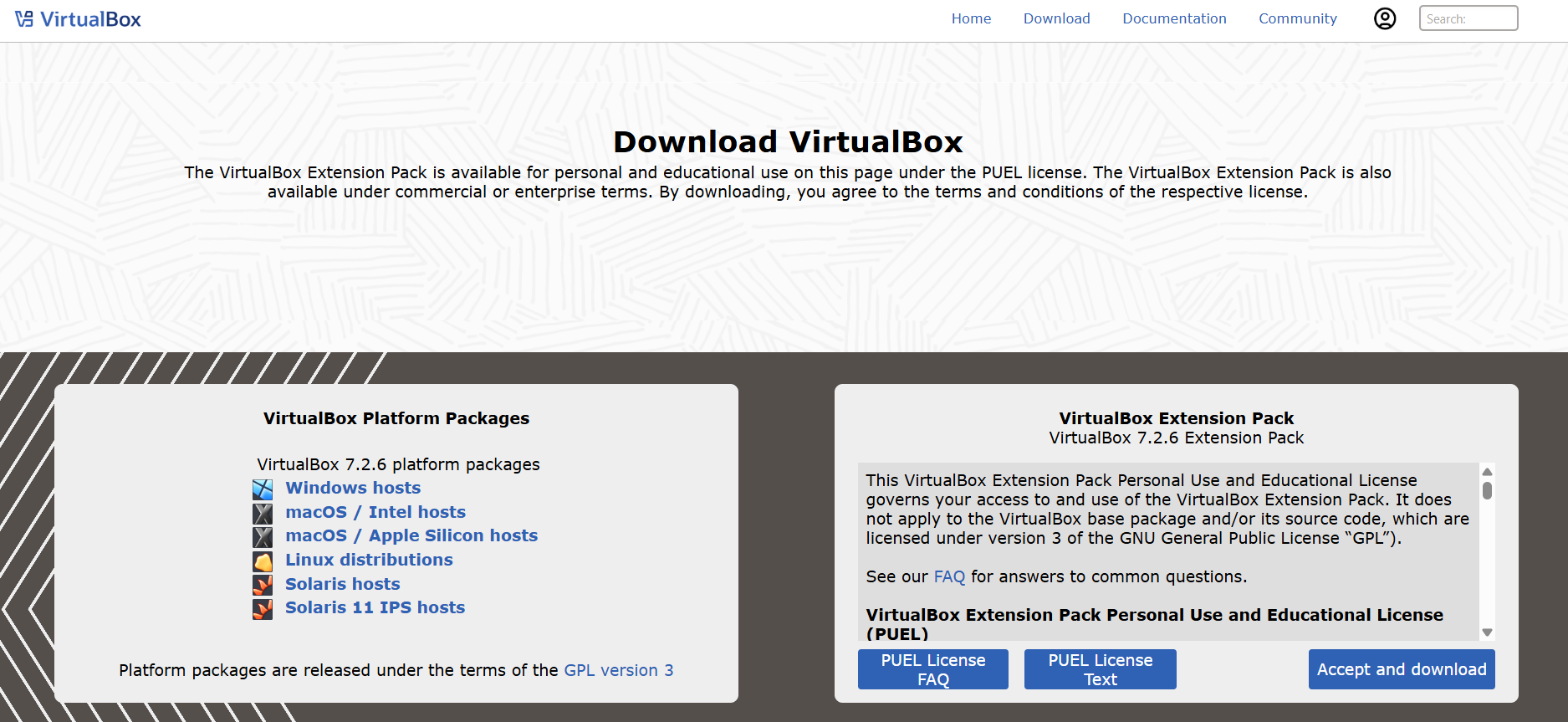Click the VirtualBox logo icon
Viewport: 1568px width, 722px height.
click(x=24, y=18)
